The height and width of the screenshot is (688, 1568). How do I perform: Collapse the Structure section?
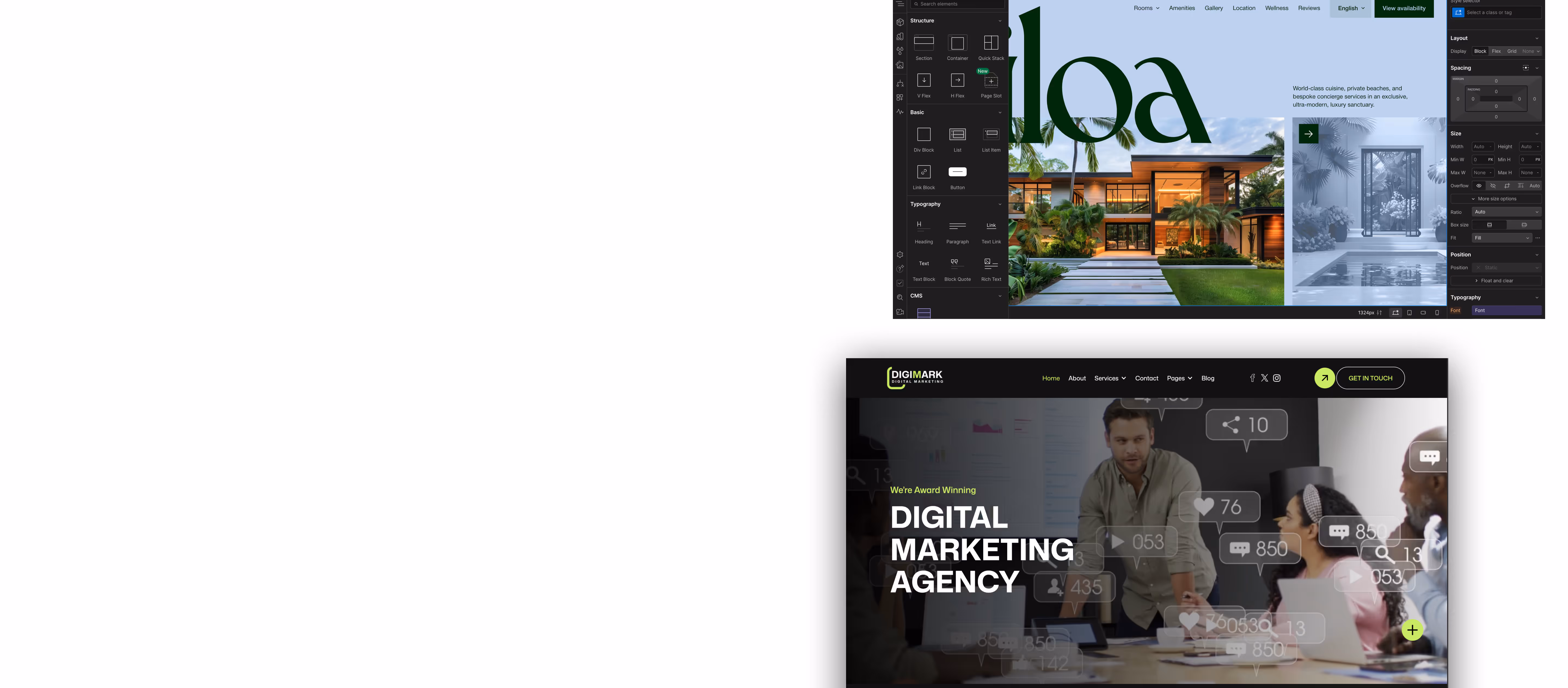click(1000, 21)
